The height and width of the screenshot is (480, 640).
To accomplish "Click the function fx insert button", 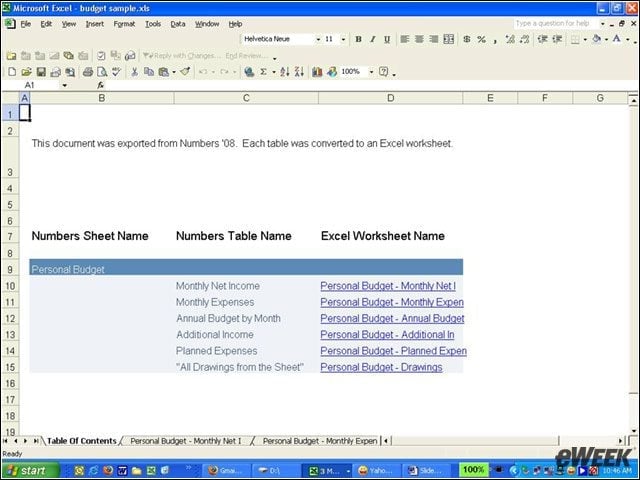I will 100,85.
